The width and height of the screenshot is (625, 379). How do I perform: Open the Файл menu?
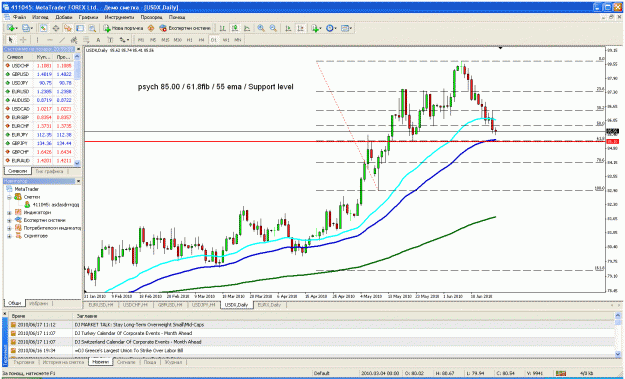coord(19,17)
